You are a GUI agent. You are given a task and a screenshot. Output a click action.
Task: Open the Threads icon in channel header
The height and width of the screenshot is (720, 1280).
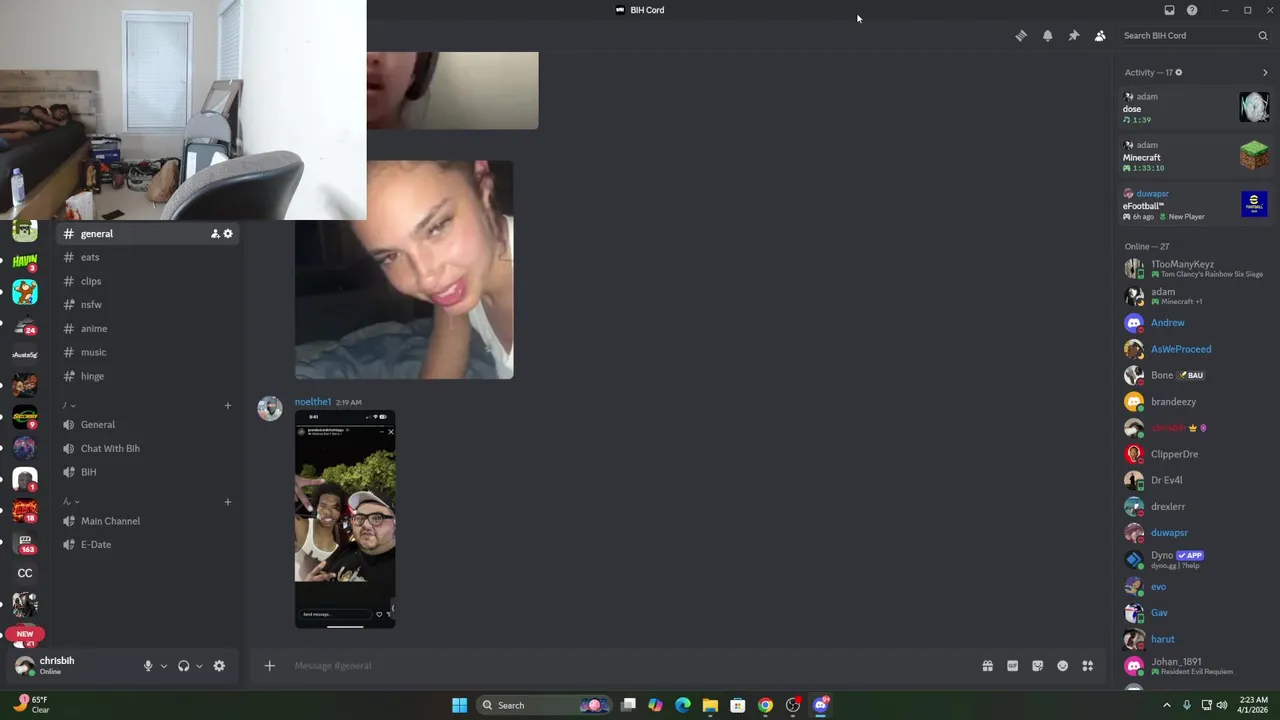pyautogui.click(x=1021, y=36)
